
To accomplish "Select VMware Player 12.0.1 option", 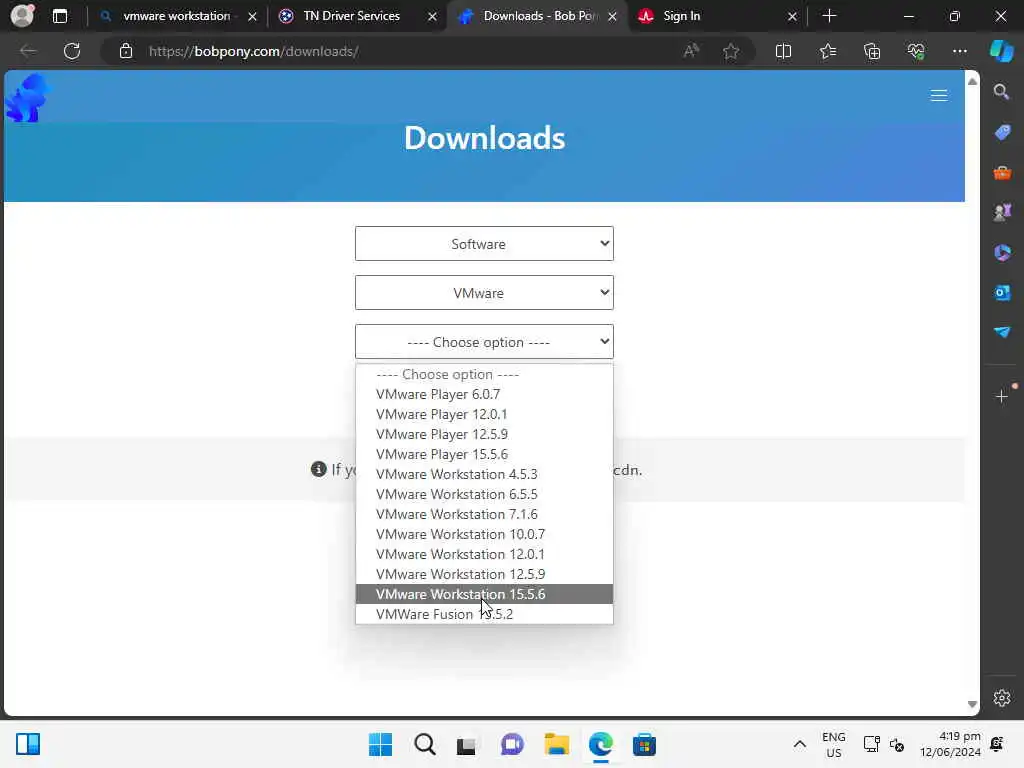I will pos(484,414).
